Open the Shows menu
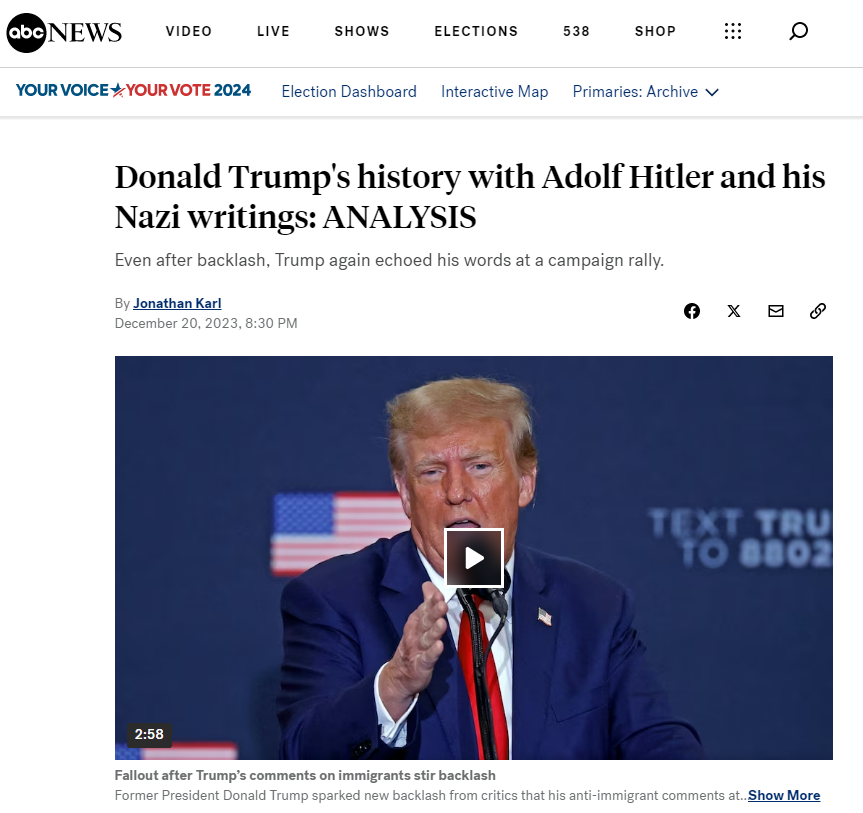This screenshot has height=813, width=863. point(362,31)
